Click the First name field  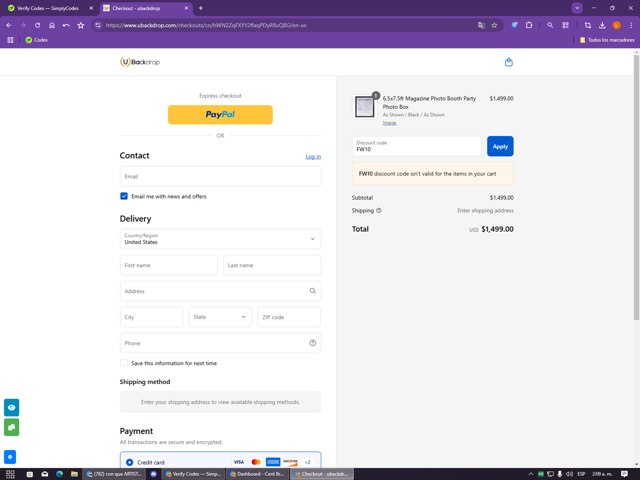[169, 265]
